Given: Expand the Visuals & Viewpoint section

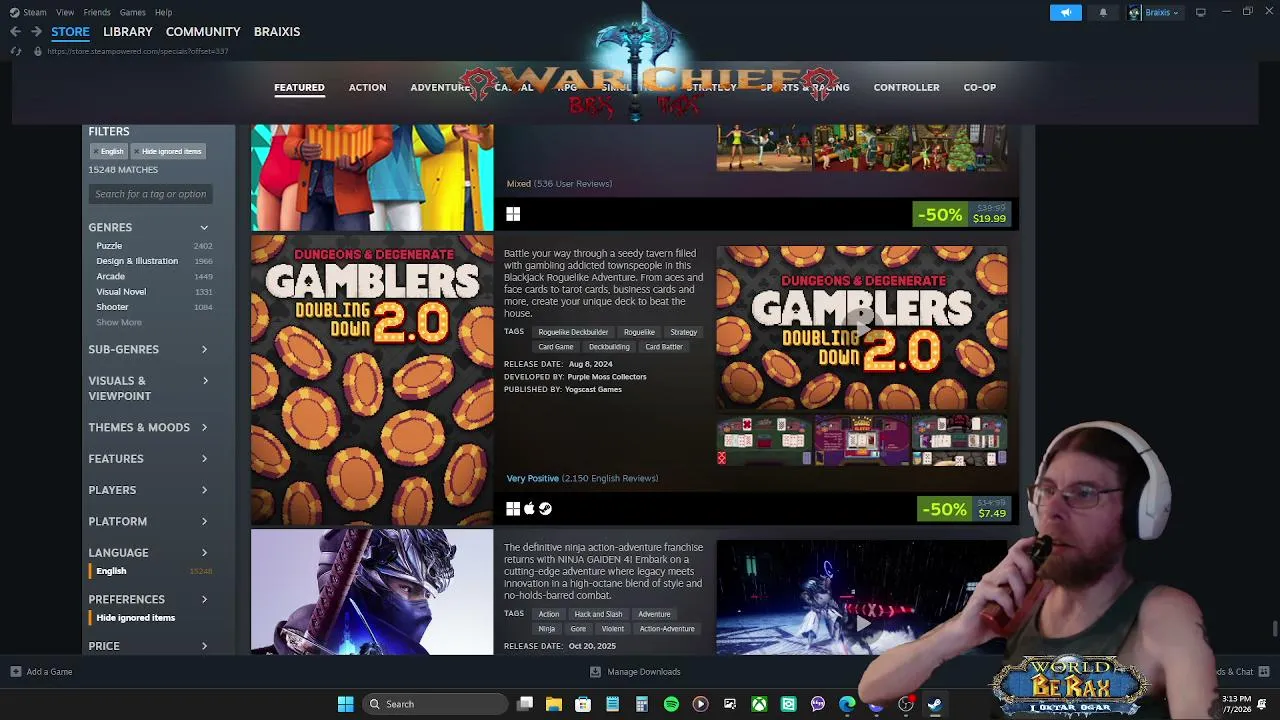Looking at the screenshot, I should pyautogui.click(x=148, y=388).
